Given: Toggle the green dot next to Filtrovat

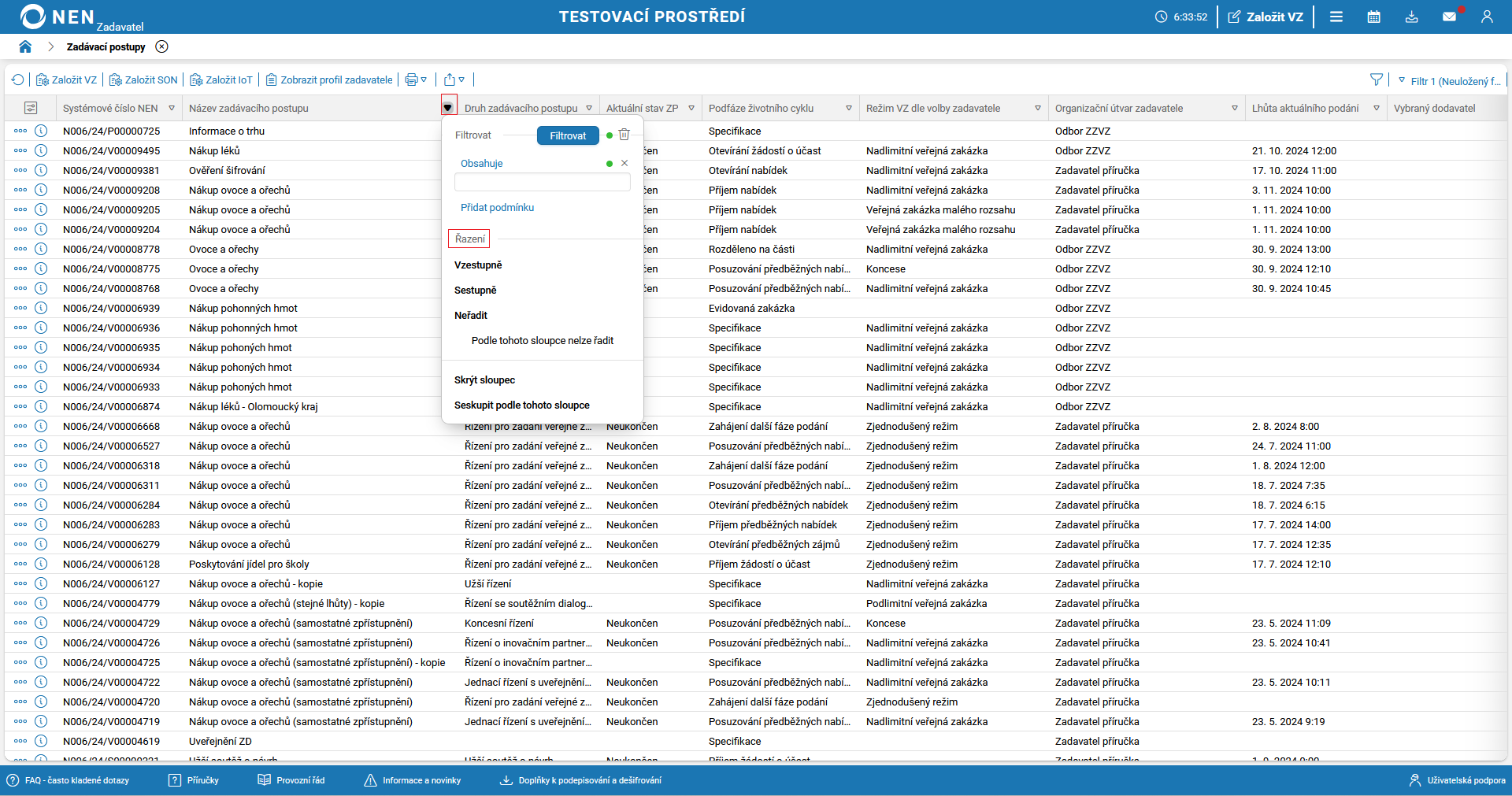Looking at the screenshot, I should click(x=610, y=135).
